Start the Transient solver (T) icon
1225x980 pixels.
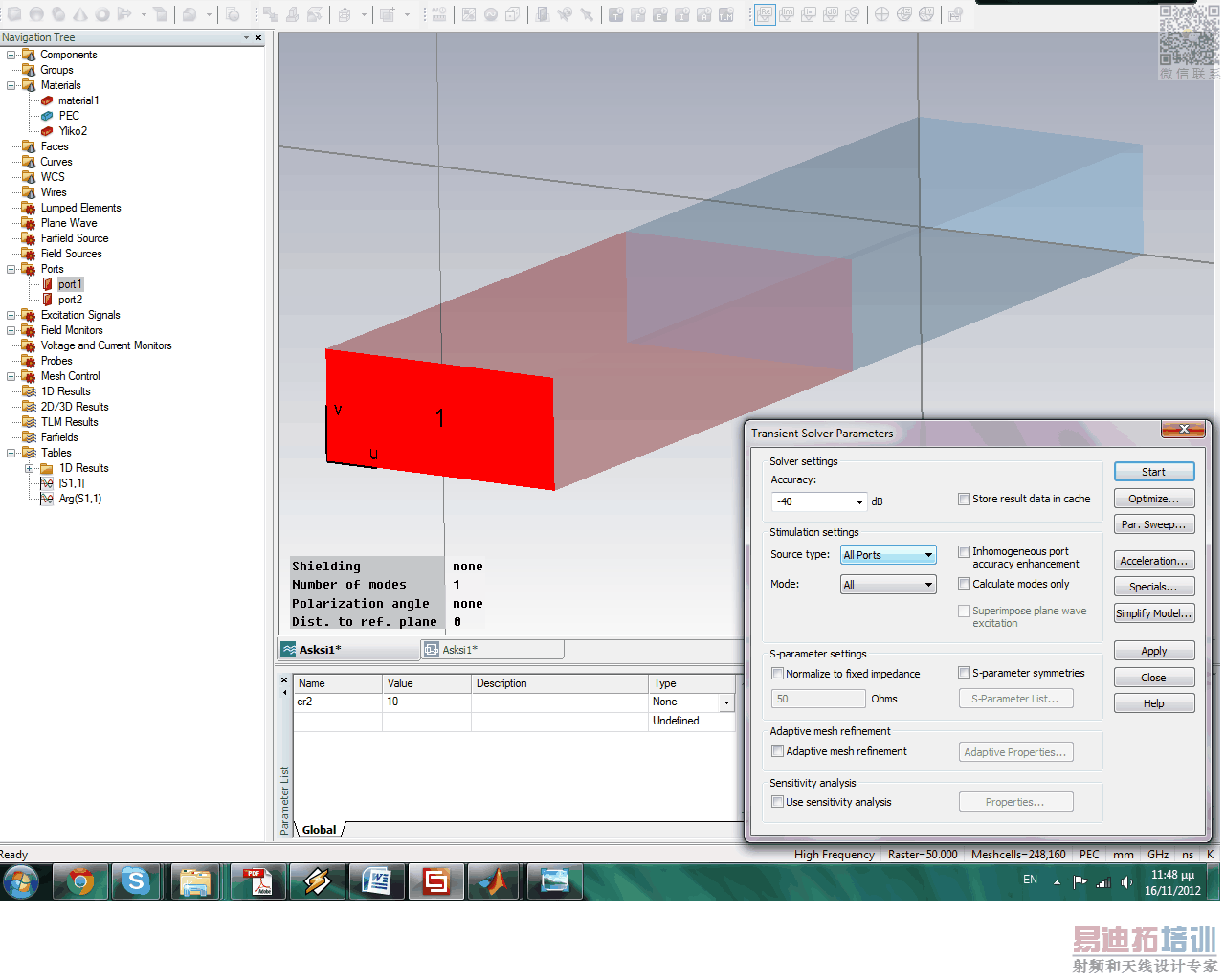pos(615,14)
